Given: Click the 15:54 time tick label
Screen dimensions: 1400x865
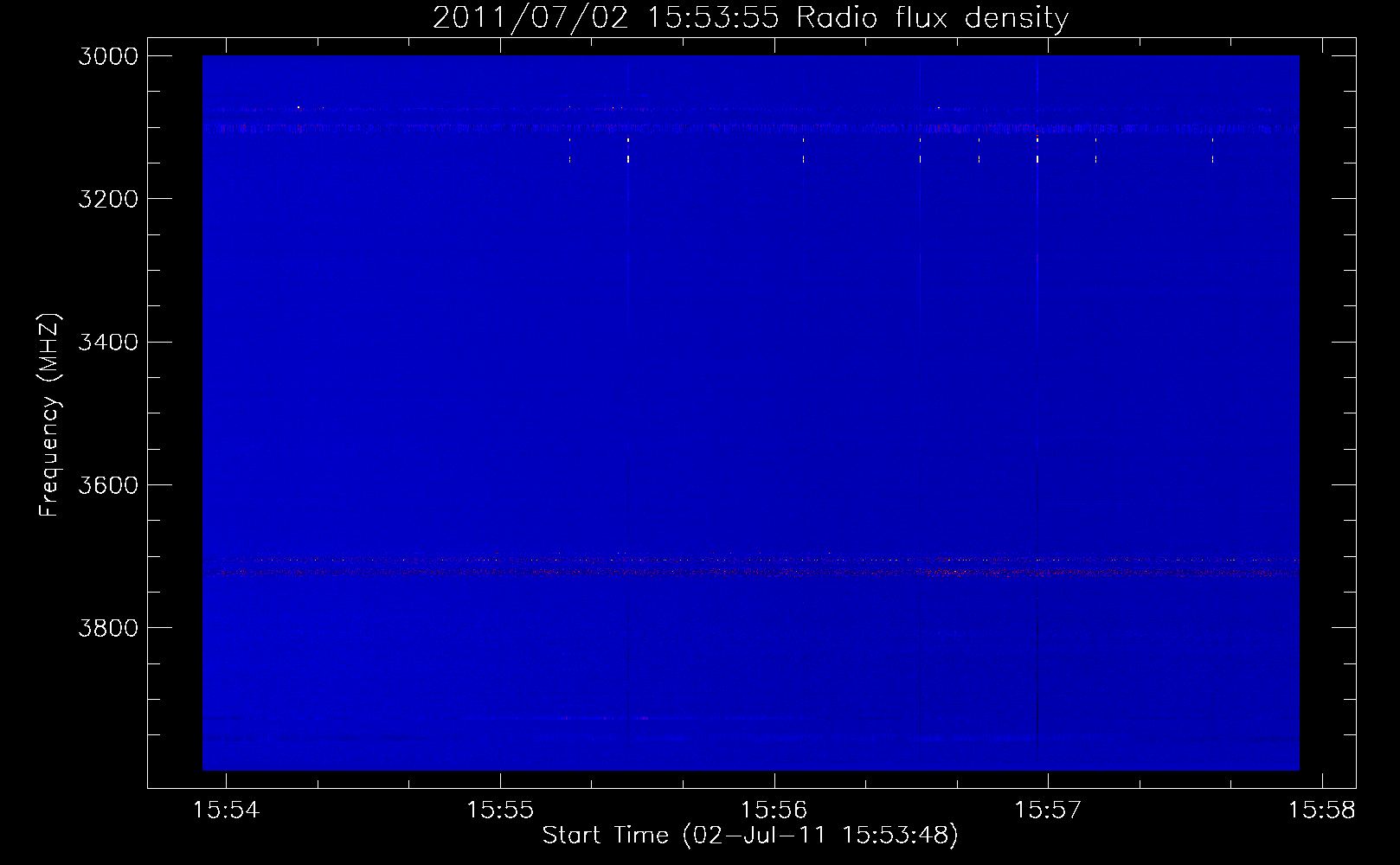Looking at the screenshot, I should tap(226, 811).
